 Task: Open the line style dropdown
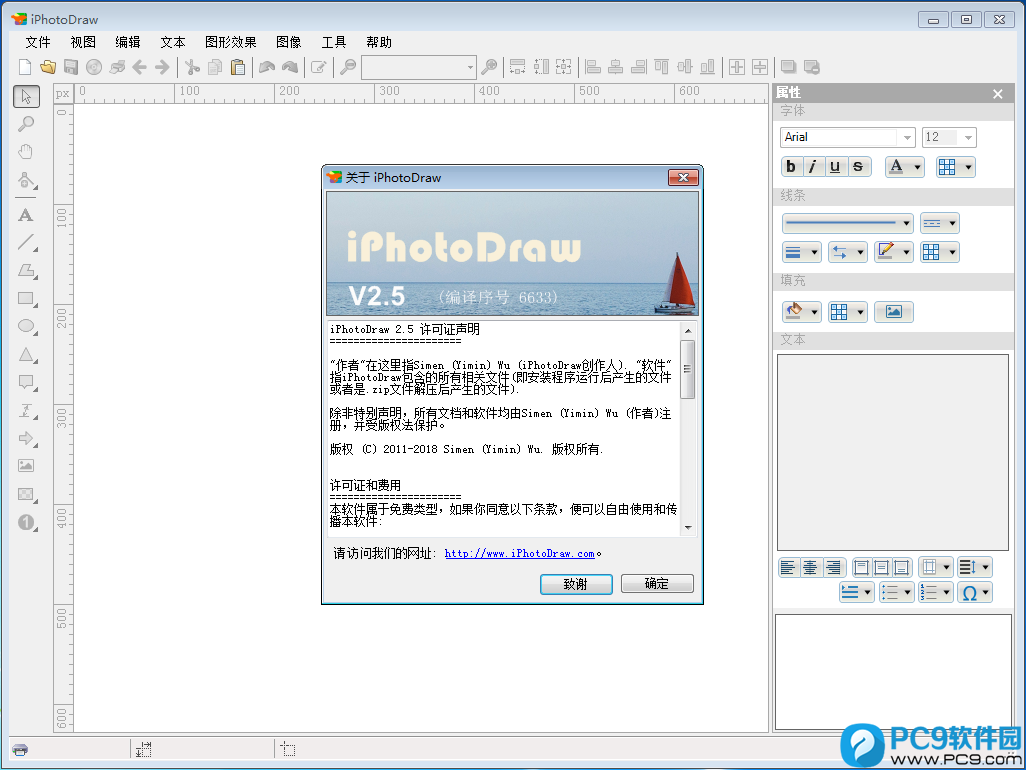click(x=847, y=223)
